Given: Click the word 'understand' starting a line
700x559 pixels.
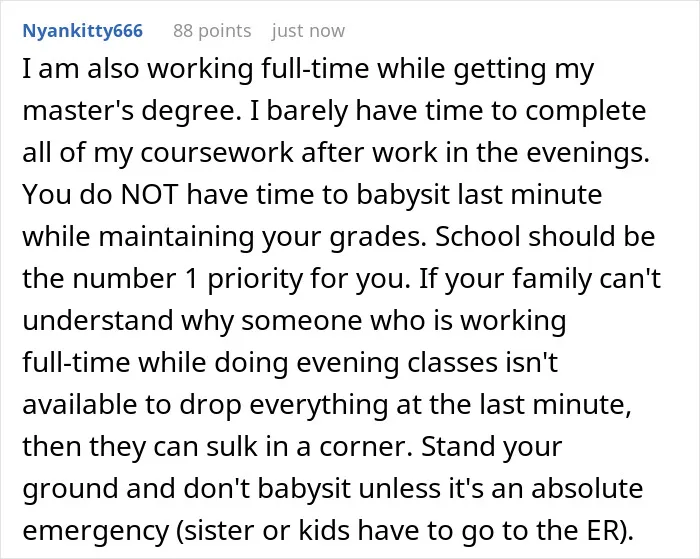Looking at the screenshot, I should [98, 320].
